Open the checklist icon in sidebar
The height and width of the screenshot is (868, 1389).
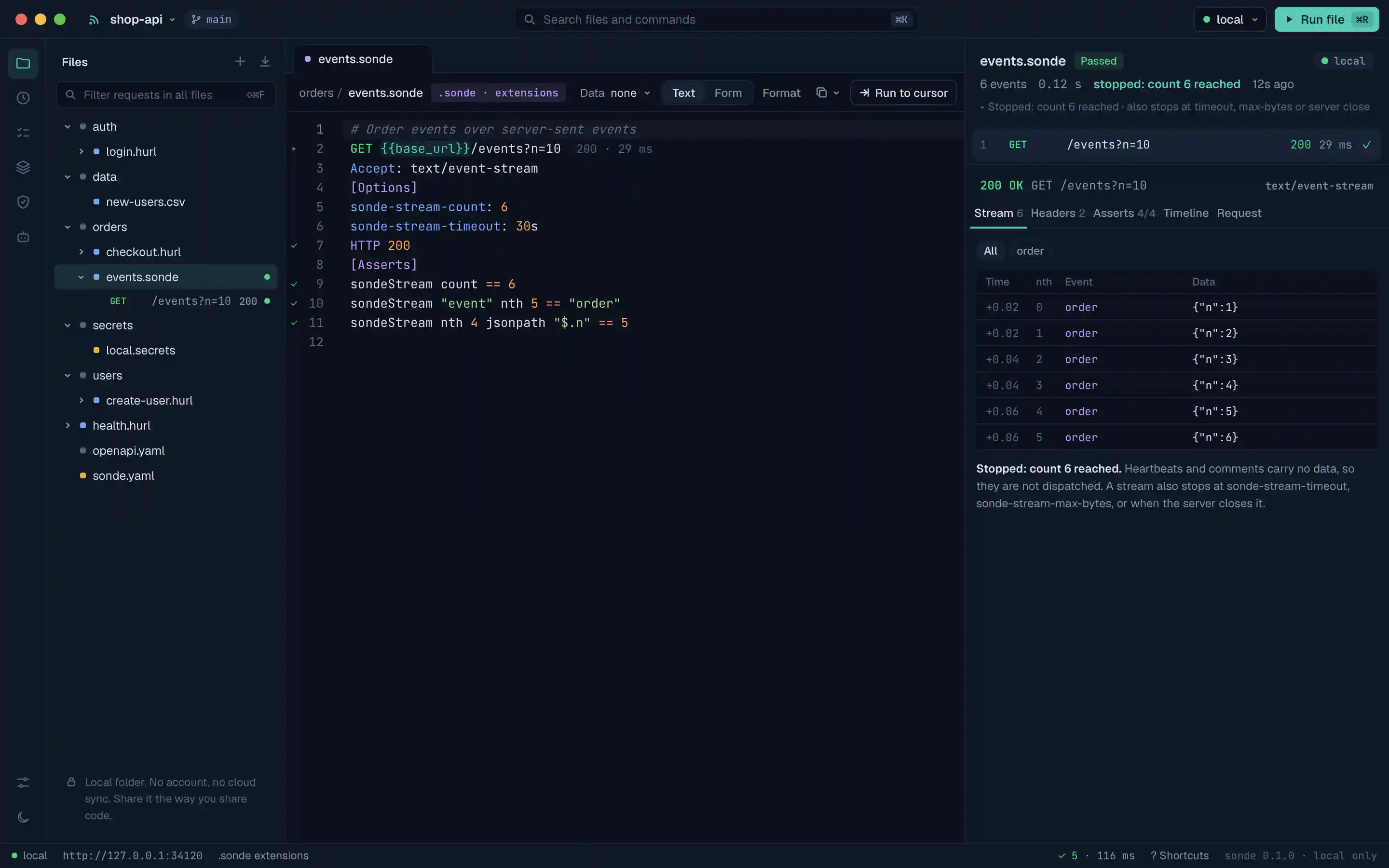coord(23,133)
